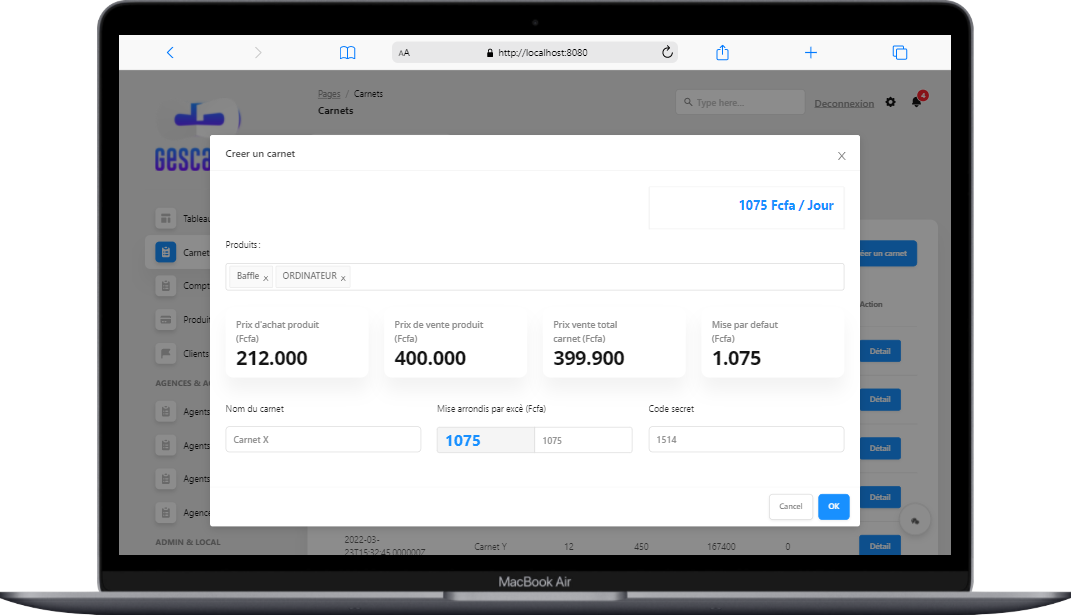Open a new tab with plus icon
The width and height of the screenshot is (1071, 615).
pyautogui.click(x=811, y=53)
